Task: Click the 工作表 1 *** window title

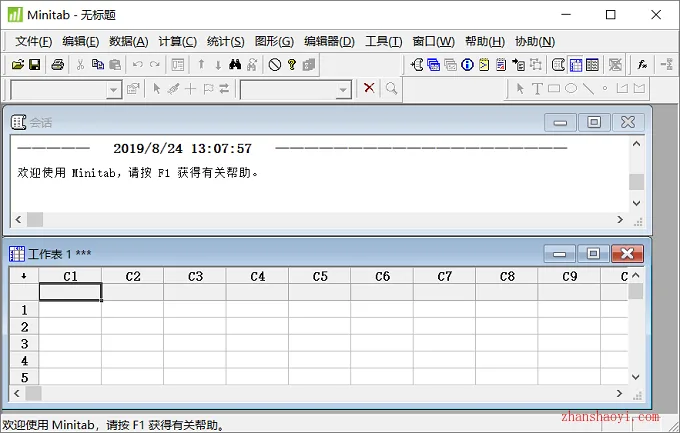Action: pyautogui.click(x=59, y=254)
